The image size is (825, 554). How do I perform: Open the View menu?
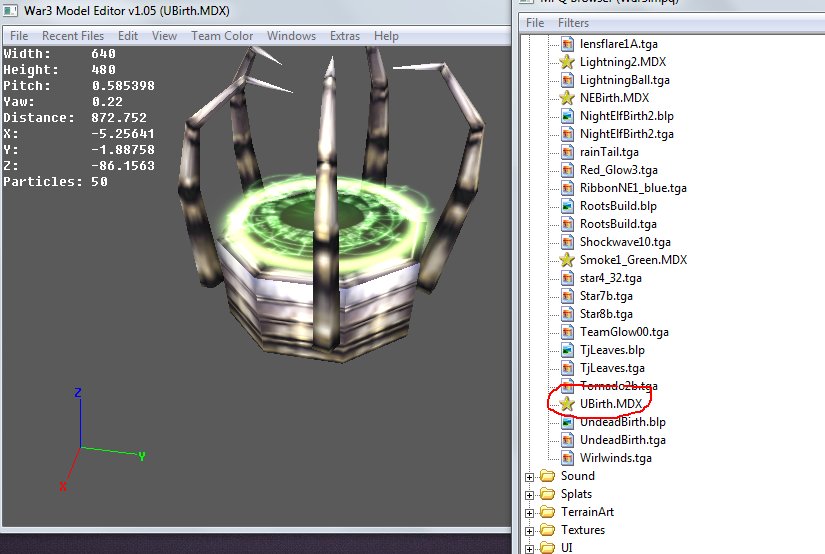click(164, 36)
